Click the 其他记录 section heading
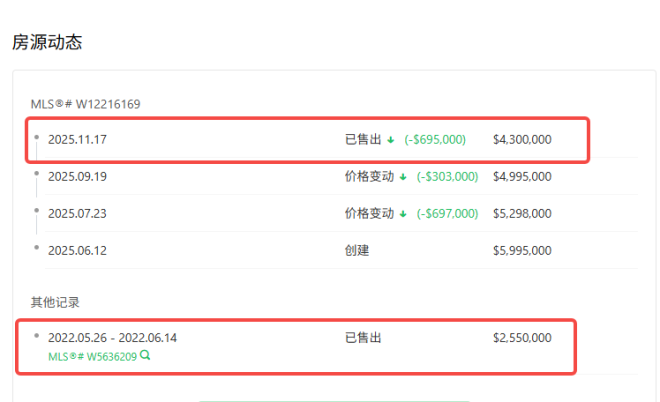This screenshot has width=660, height=402. pos(56,302)
